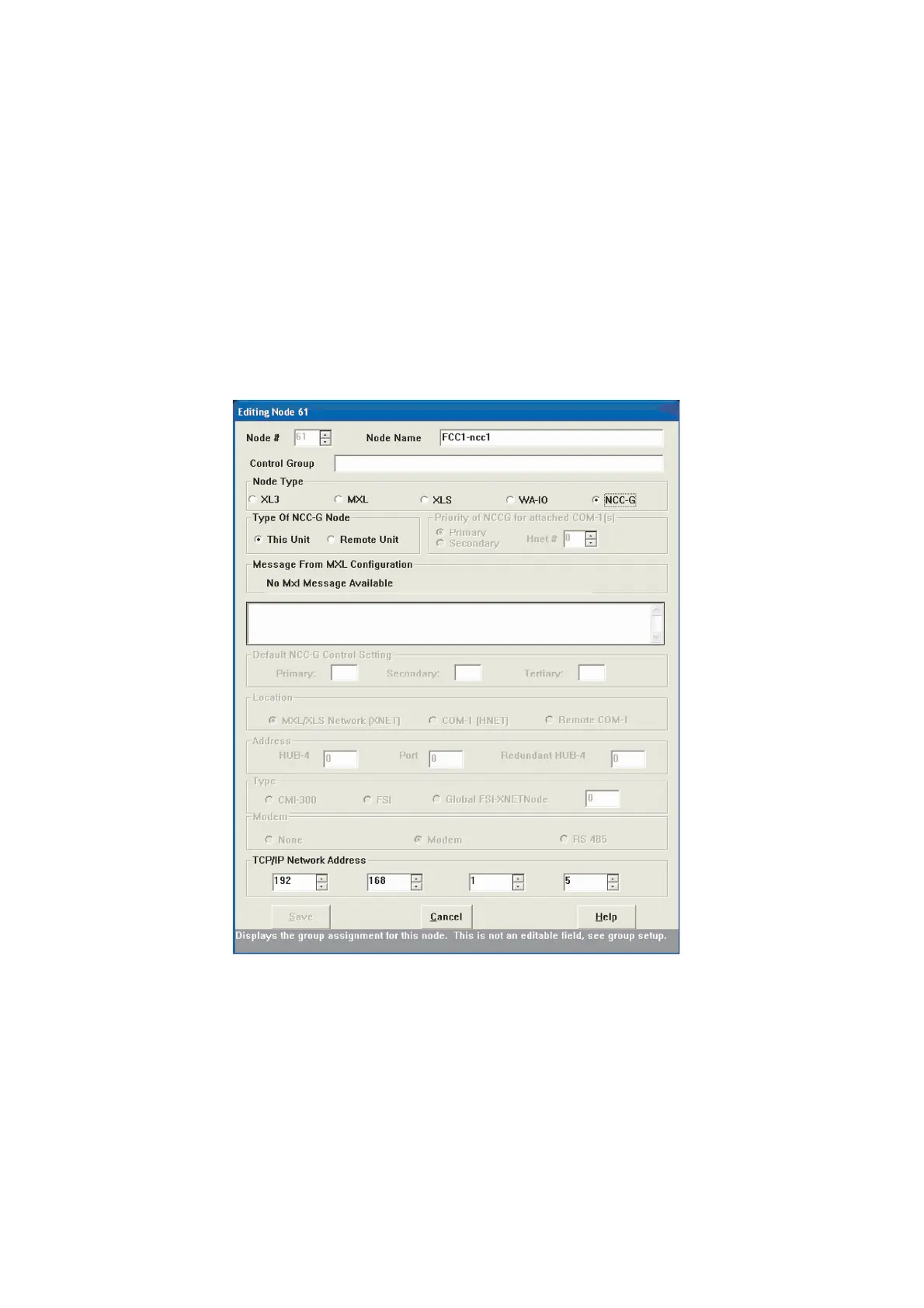Viewport: 924px width, 1308px height.
Task: Select MXL/XLS Network [XNET] location
Action: tap(334, 720)
